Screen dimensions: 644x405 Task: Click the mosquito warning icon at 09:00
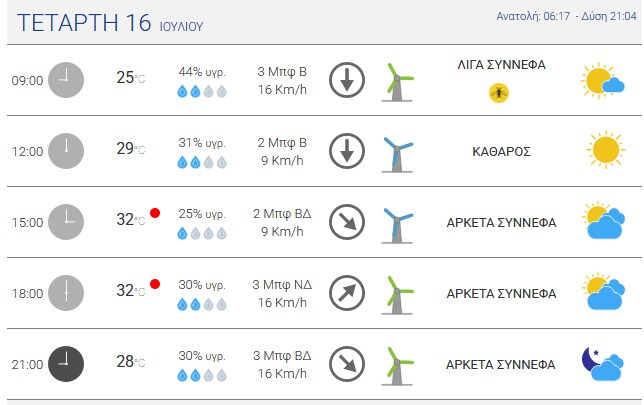[x=499, y=93]
